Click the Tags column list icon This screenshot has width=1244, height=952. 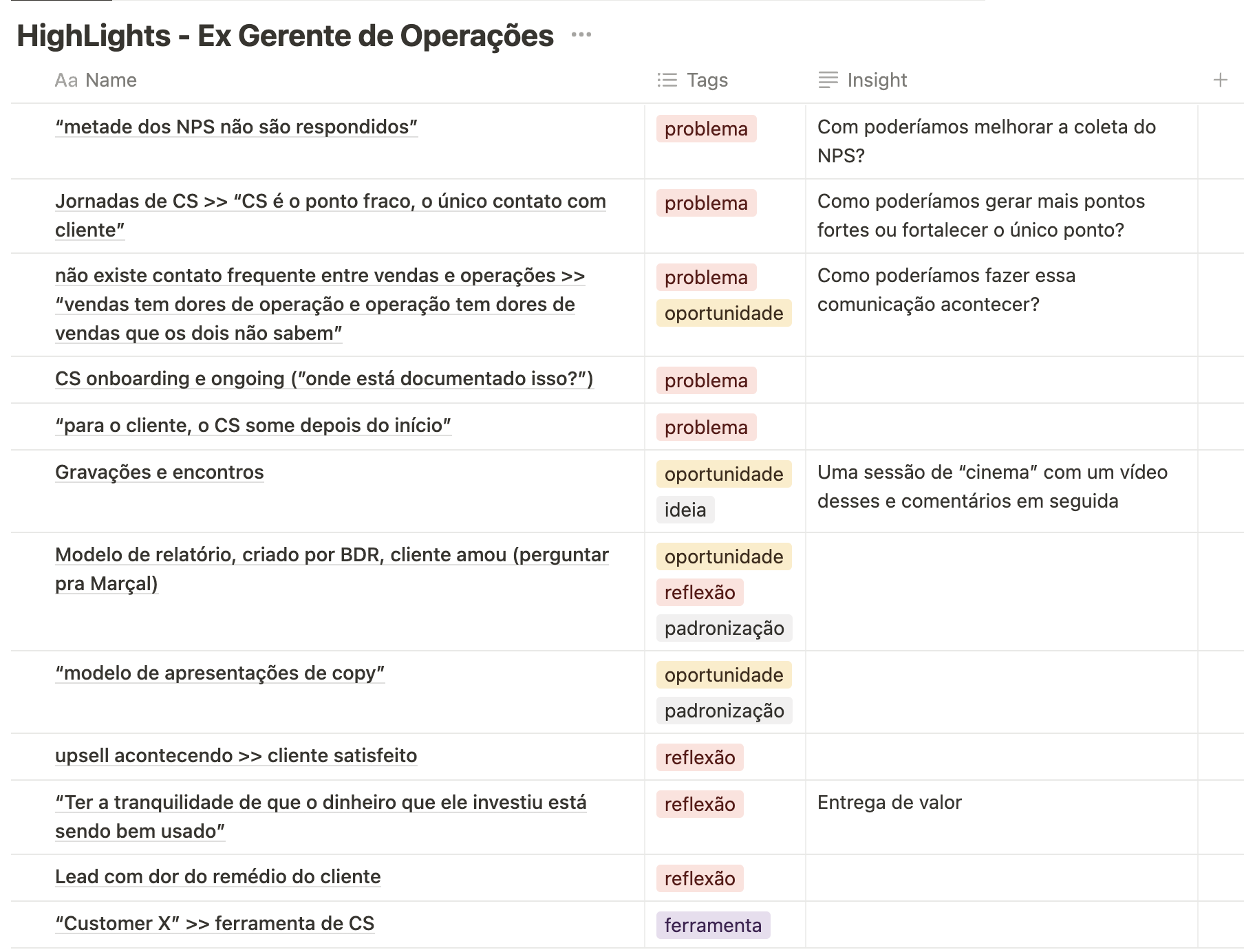click(x=667, y=80)
